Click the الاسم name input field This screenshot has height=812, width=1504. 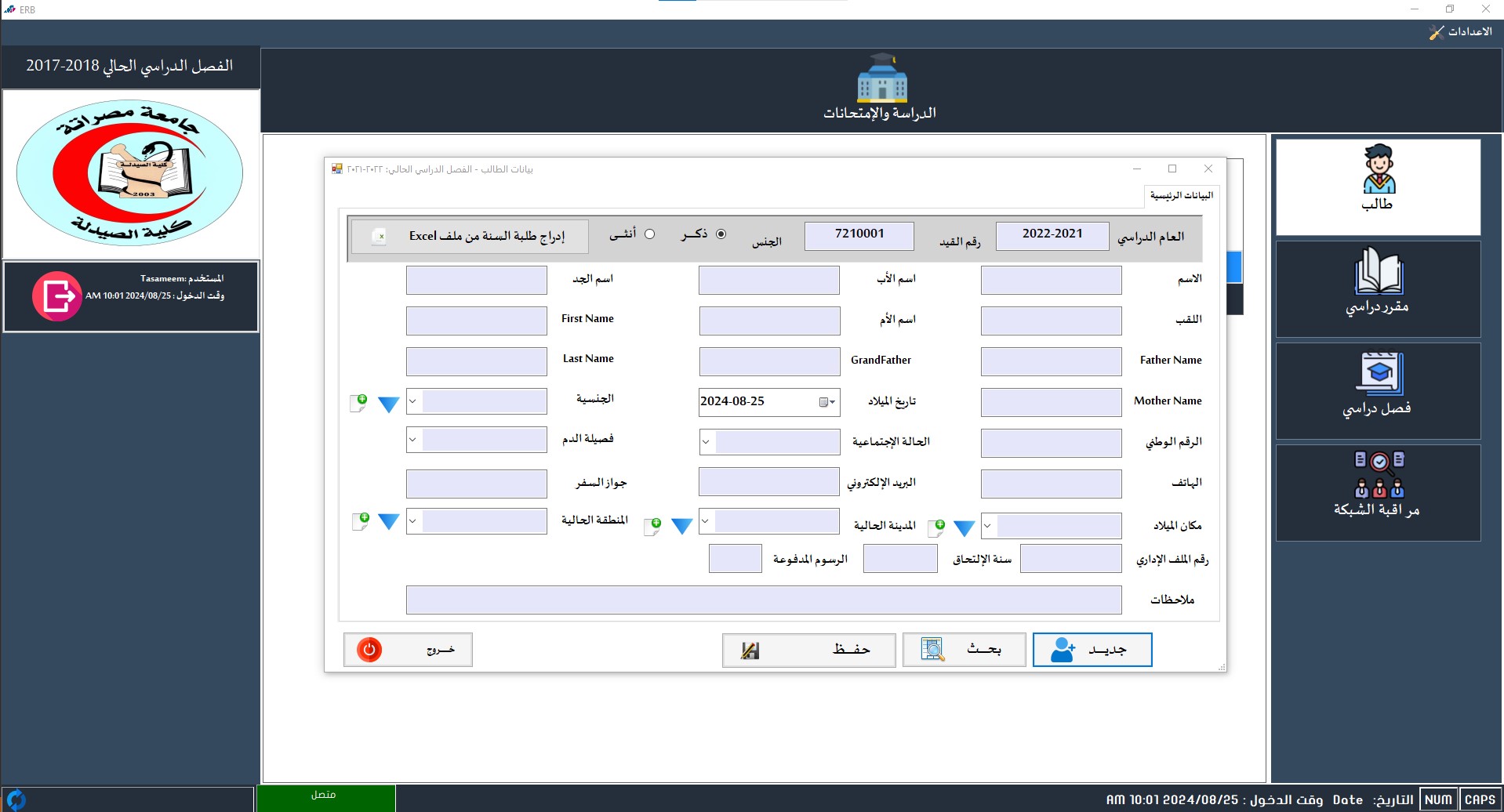point(1051,280)
